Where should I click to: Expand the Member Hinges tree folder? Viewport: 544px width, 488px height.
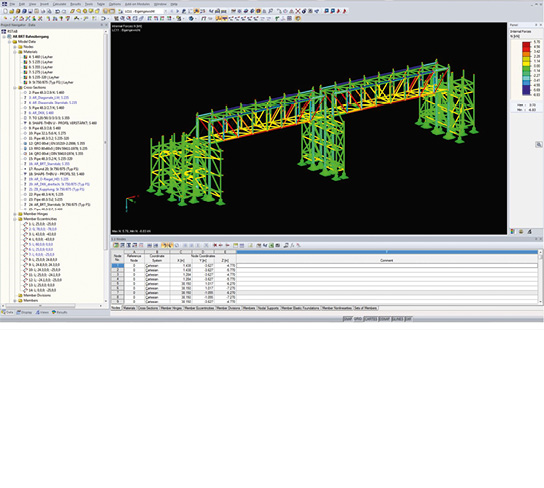(15, 214)
